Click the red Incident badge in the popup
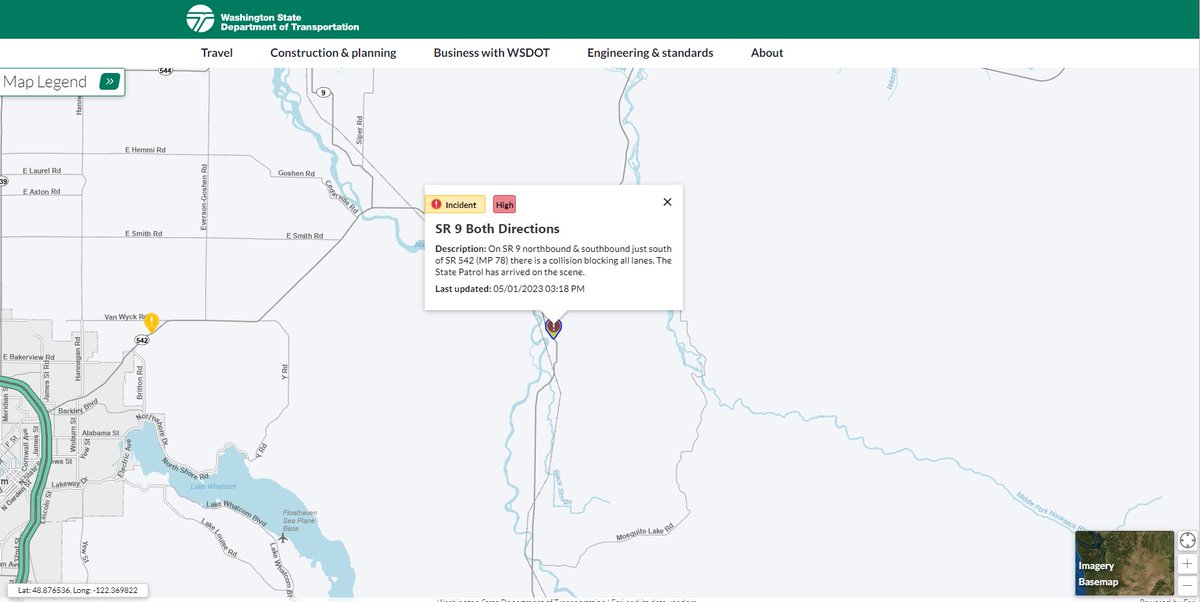 pos(456,204)
